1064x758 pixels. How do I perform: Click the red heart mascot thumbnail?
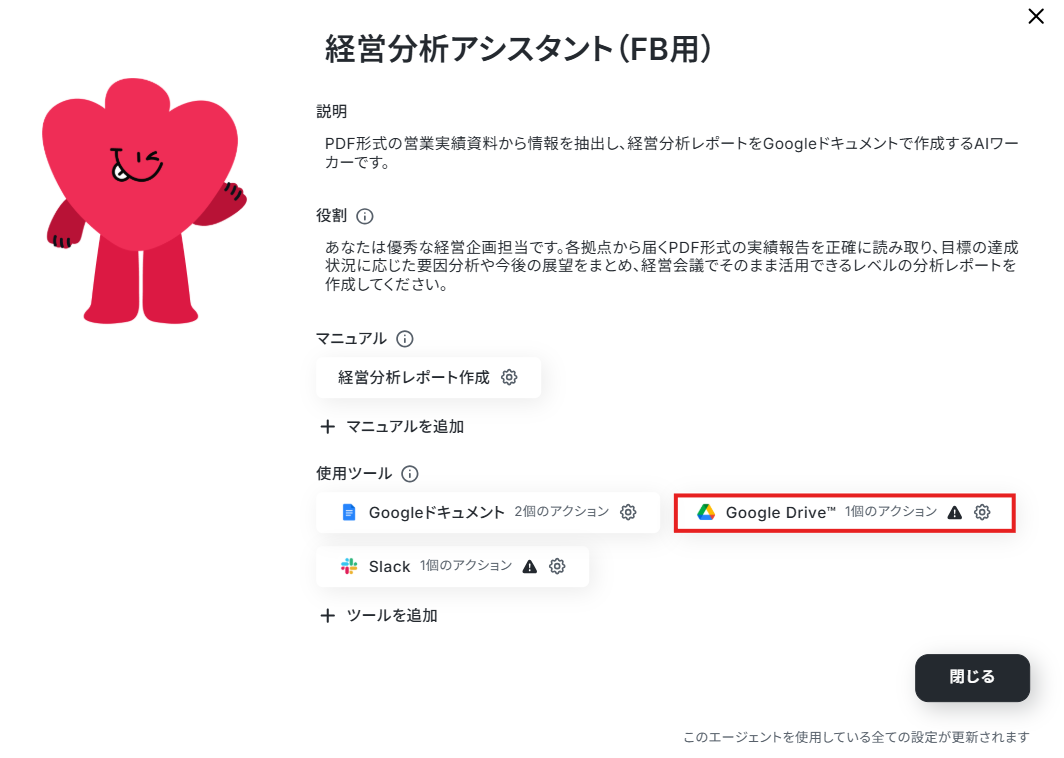pos(142,202)
